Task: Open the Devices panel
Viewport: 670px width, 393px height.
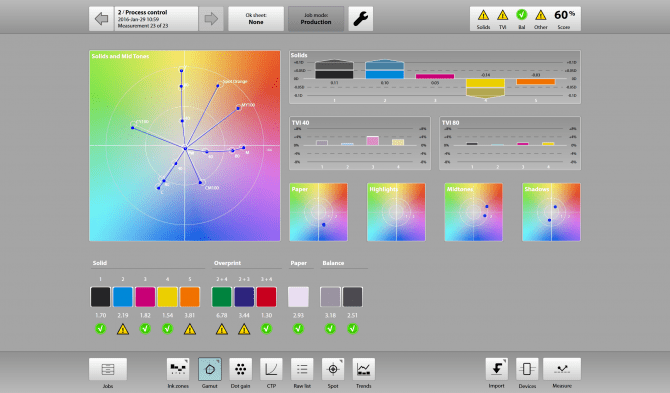Action: [527, 369]
